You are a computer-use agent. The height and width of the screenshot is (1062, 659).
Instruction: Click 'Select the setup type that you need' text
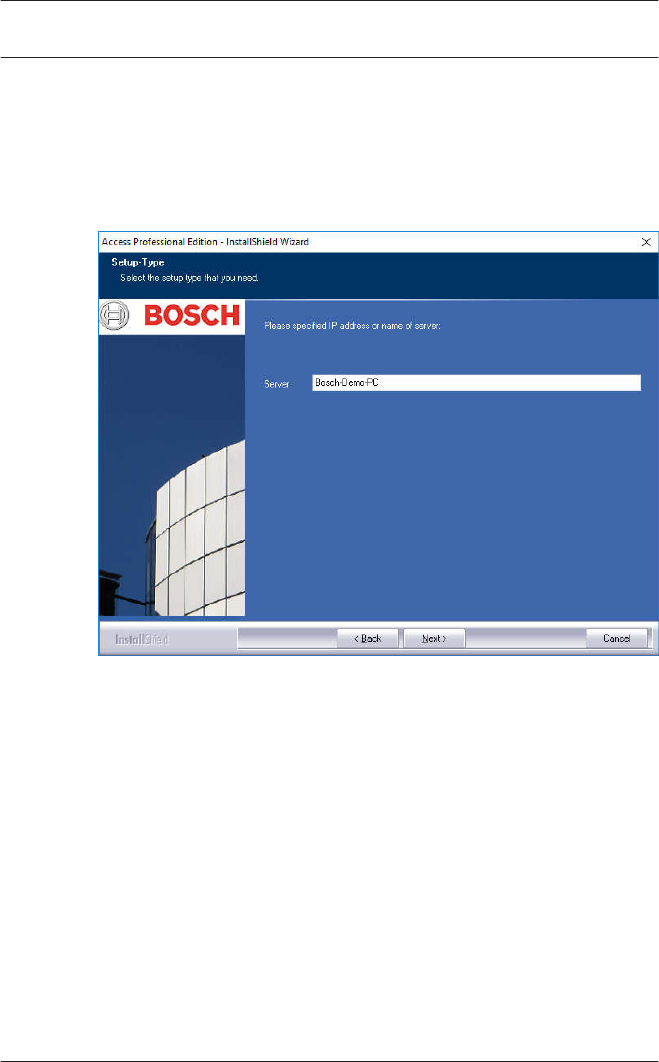189,278
